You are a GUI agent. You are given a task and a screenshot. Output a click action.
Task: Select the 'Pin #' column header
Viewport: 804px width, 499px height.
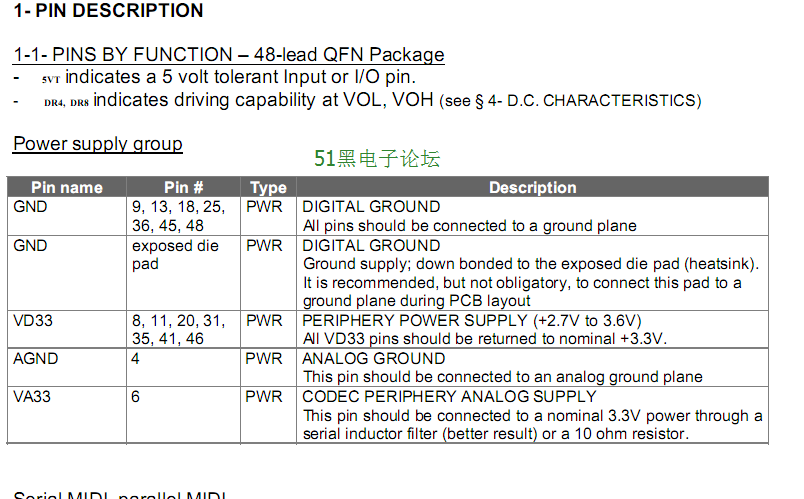[184, 187]
